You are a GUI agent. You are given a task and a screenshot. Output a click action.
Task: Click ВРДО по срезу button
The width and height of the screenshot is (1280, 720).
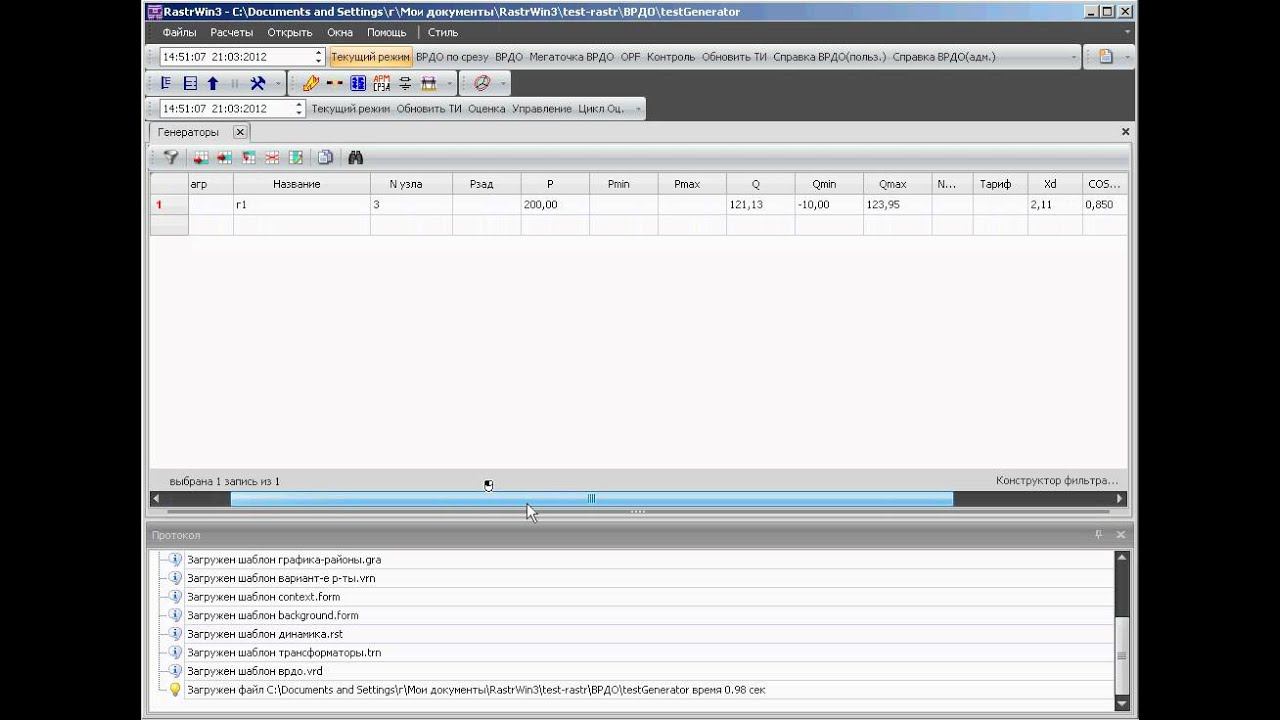click(x=452, y=57)
